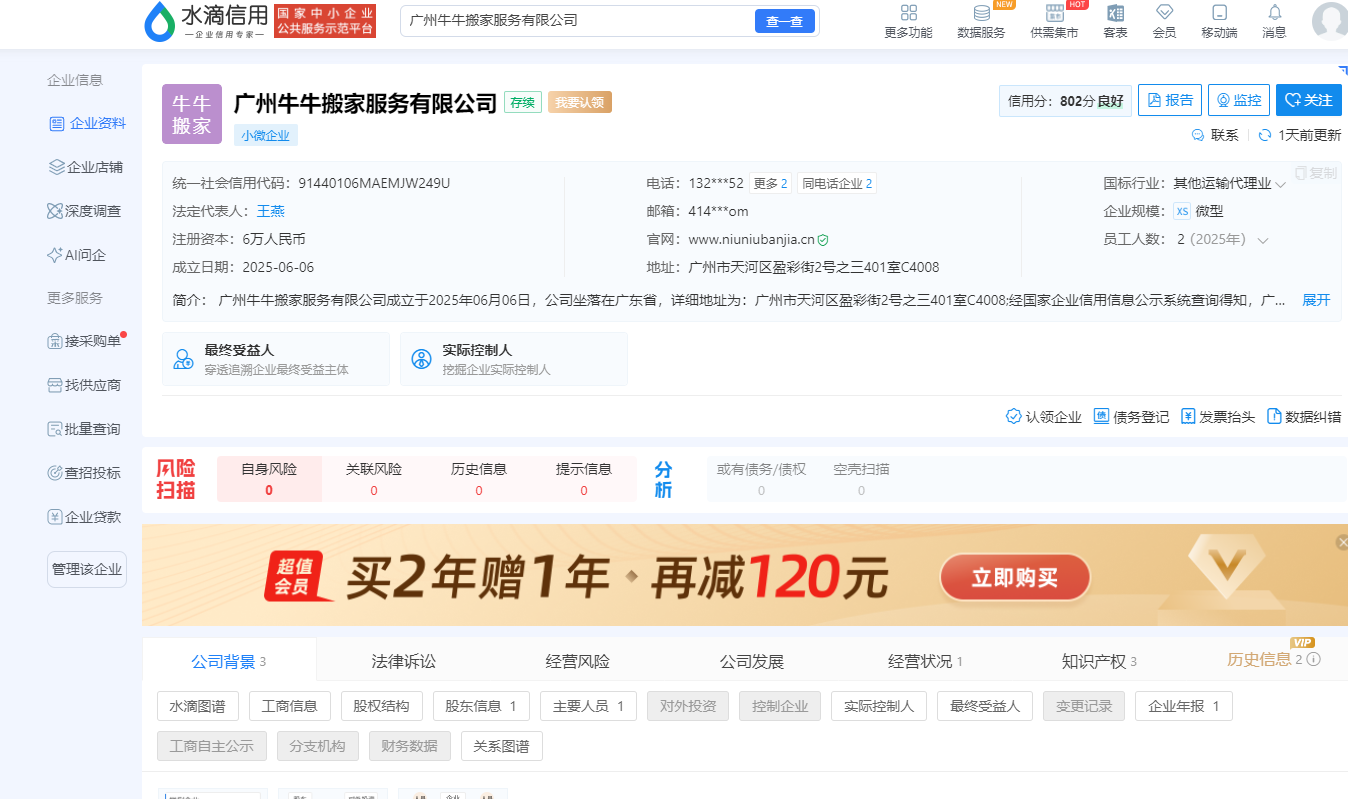1348x799 pixels.
Task: Close the membership ad banner
Action: pyautogui.click(x=1342, y=542)
